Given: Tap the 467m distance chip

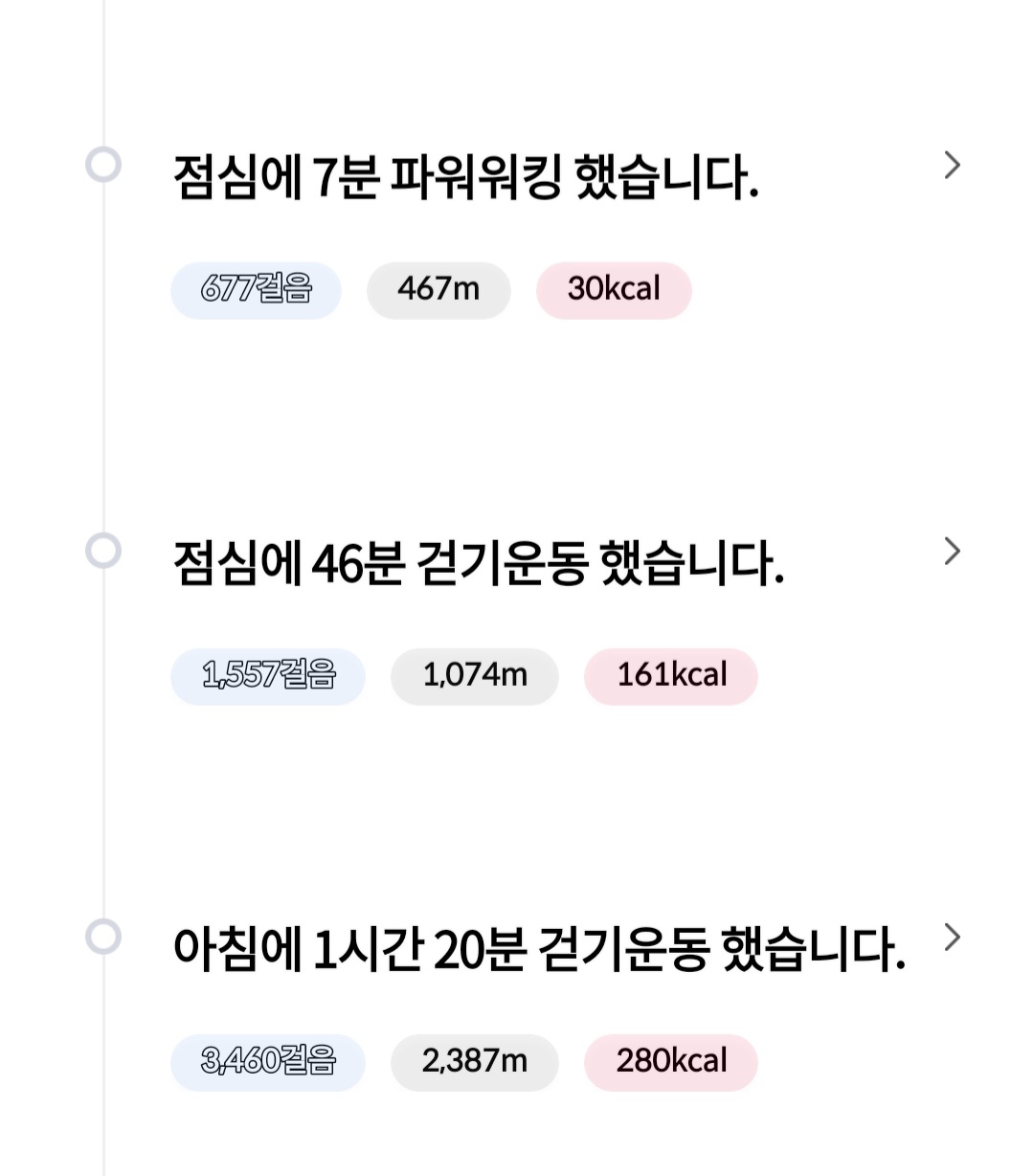Looking at the screenshot, I should click(438, 289).
